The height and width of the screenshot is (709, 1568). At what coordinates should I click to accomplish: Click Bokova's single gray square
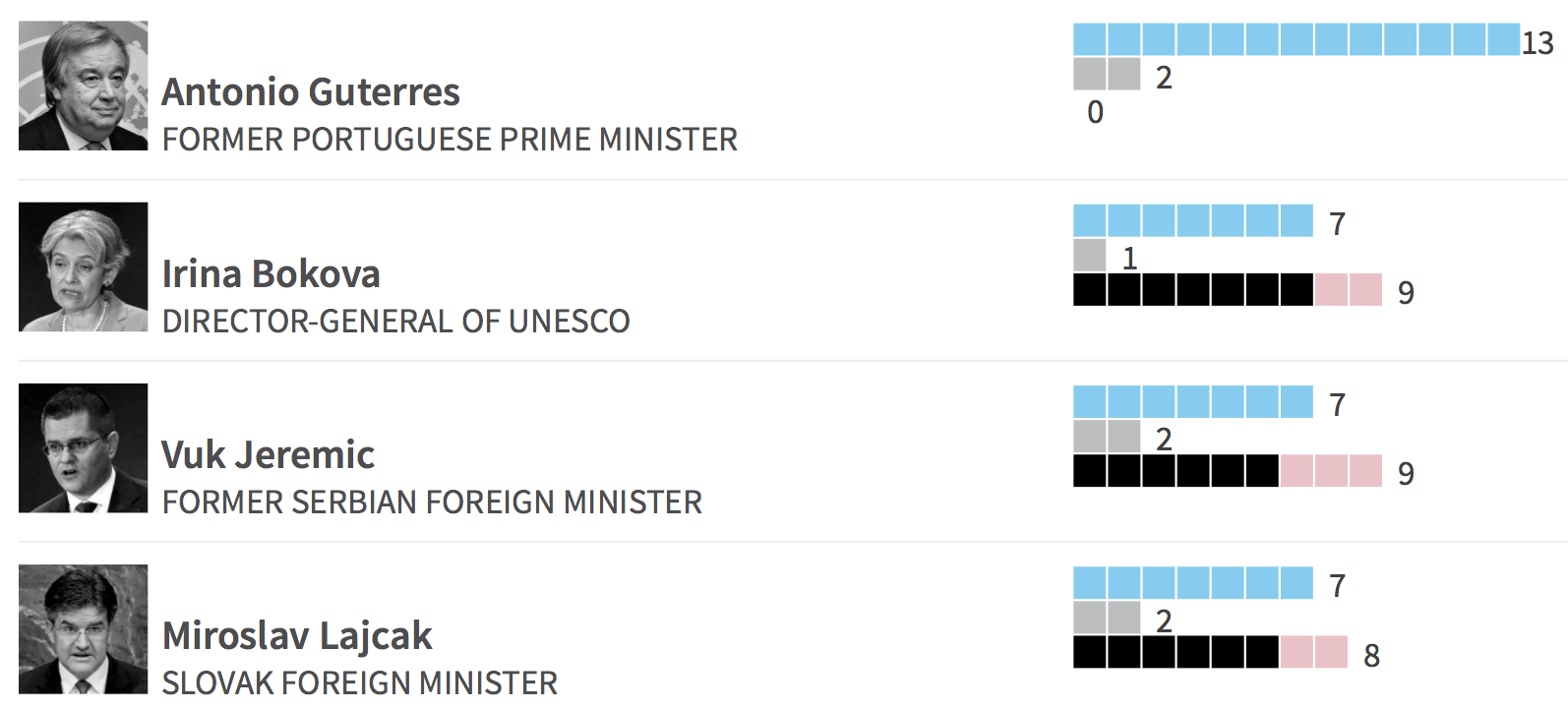click(1090, 255)
